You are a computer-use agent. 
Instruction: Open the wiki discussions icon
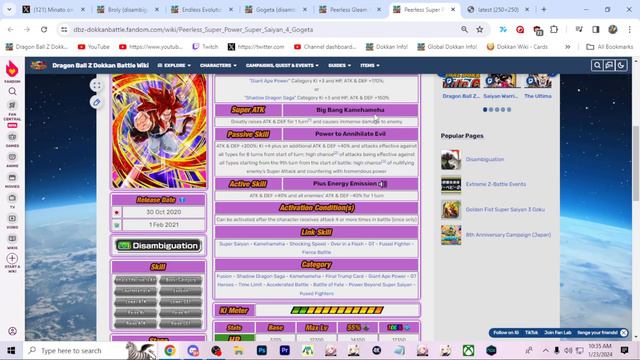(x=609, y=65)
